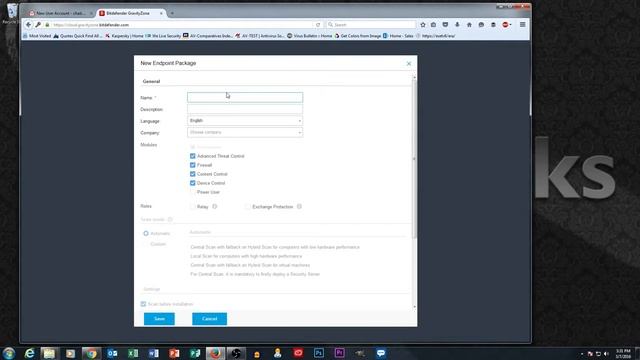Open the Choose company dropdown
The image size is (640, 360).
pyautogui.click(x=245, y=133)
